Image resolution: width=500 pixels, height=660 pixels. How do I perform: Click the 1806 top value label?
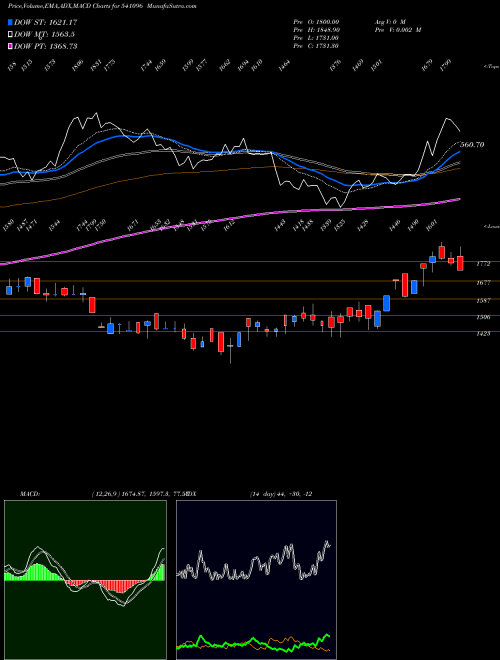tap(77, 65)
